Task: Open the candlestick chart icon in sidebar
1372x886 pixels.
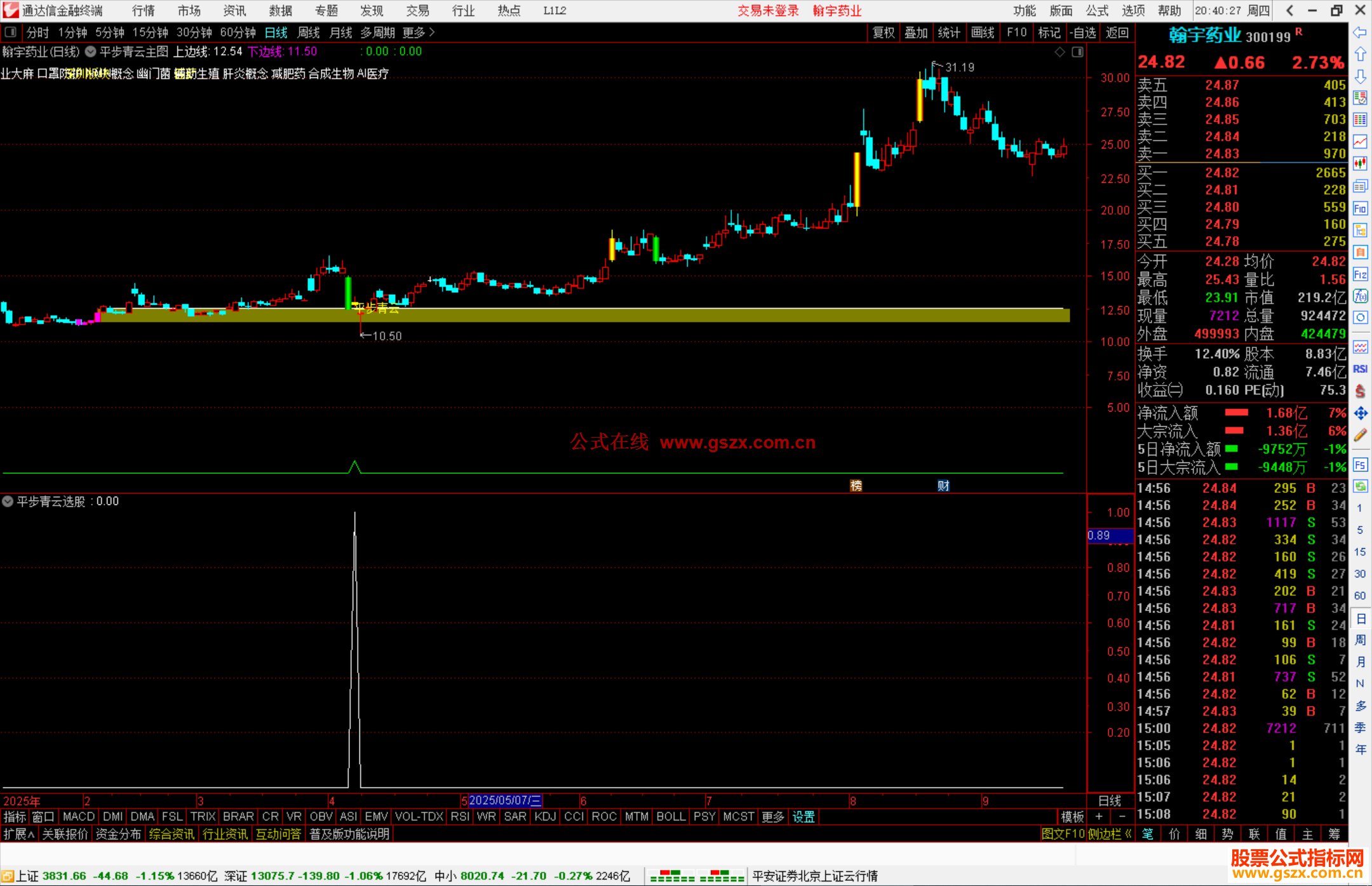Action: [1360, 164]
